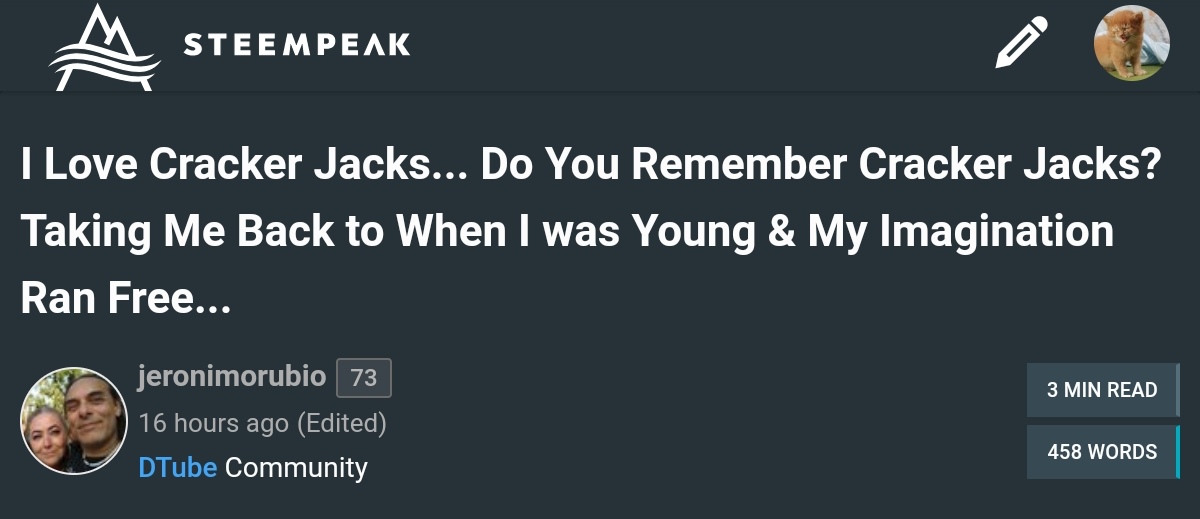Click the grey edge bar on 3 MIN READ
This screenshot has height=519, width=1200.
[1178, 390]
